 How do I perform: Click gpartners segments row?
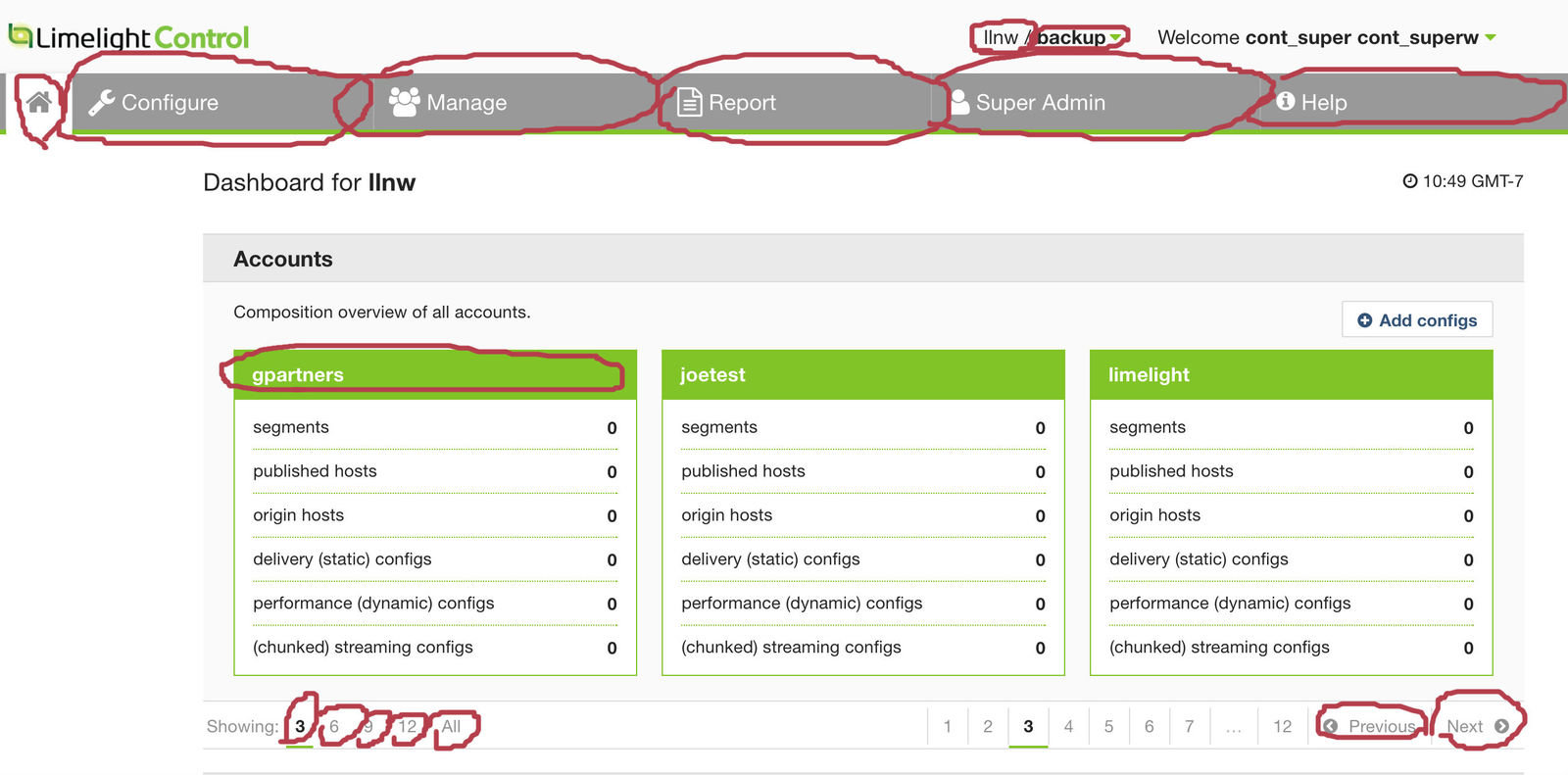tap(435, 427)
